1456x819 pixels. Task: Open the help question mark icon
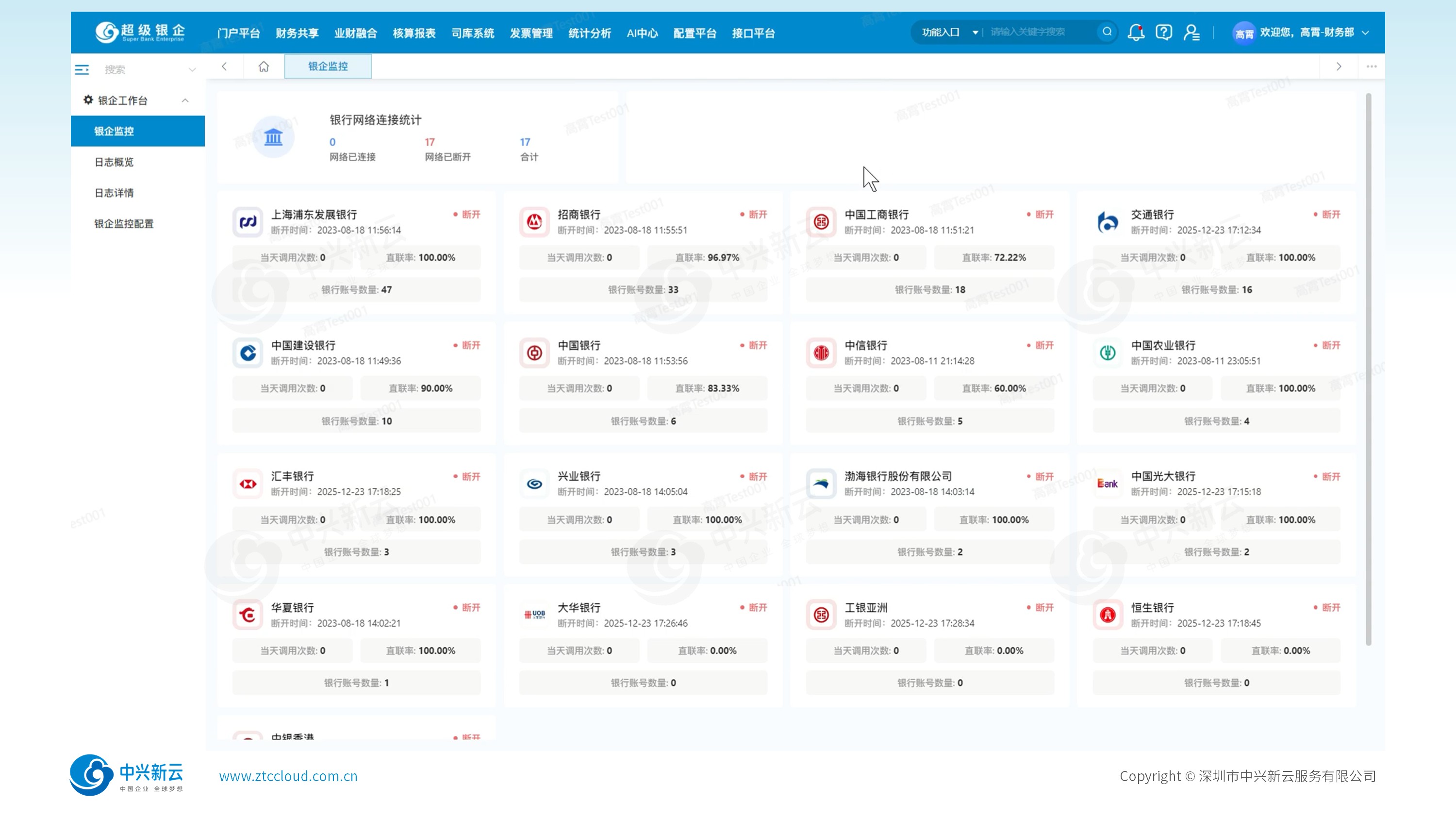[1164, 32]
